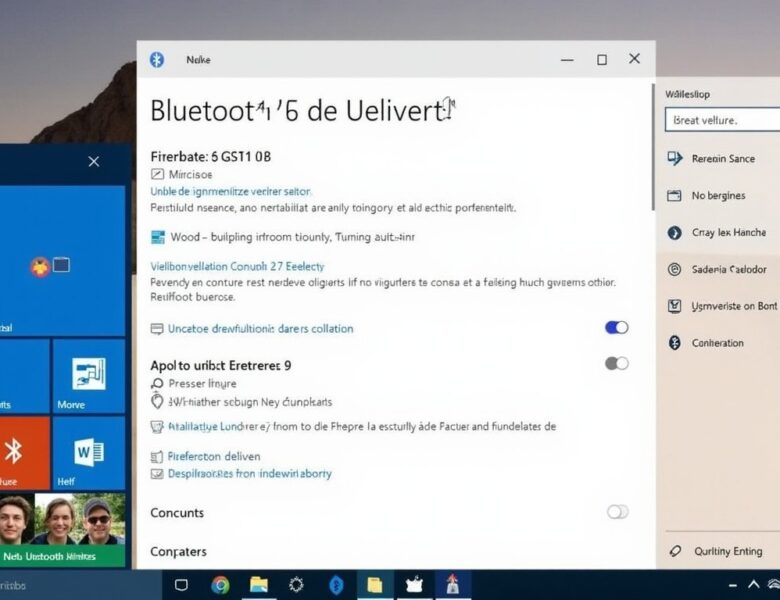The width and height of the screenshot is (780, 600).
Task: Open 'Despilraoaties fron indewirlaborty' link
Action: pyautogui.click(x=250, y=474)
